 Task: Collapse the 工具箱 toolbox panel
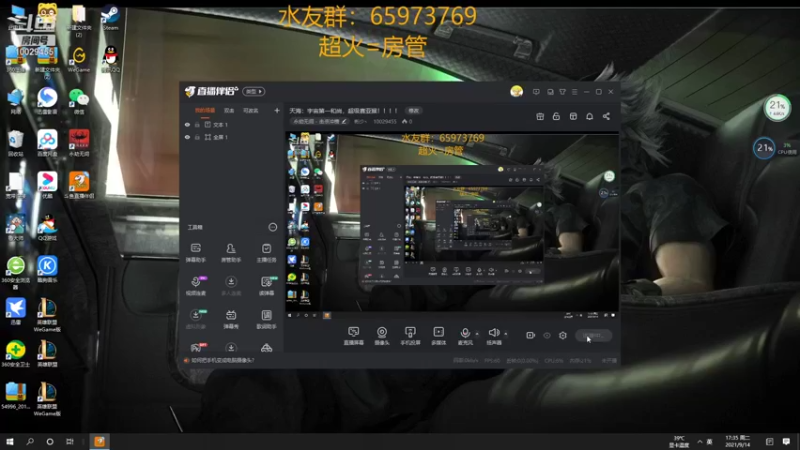[x=272, y=227]
